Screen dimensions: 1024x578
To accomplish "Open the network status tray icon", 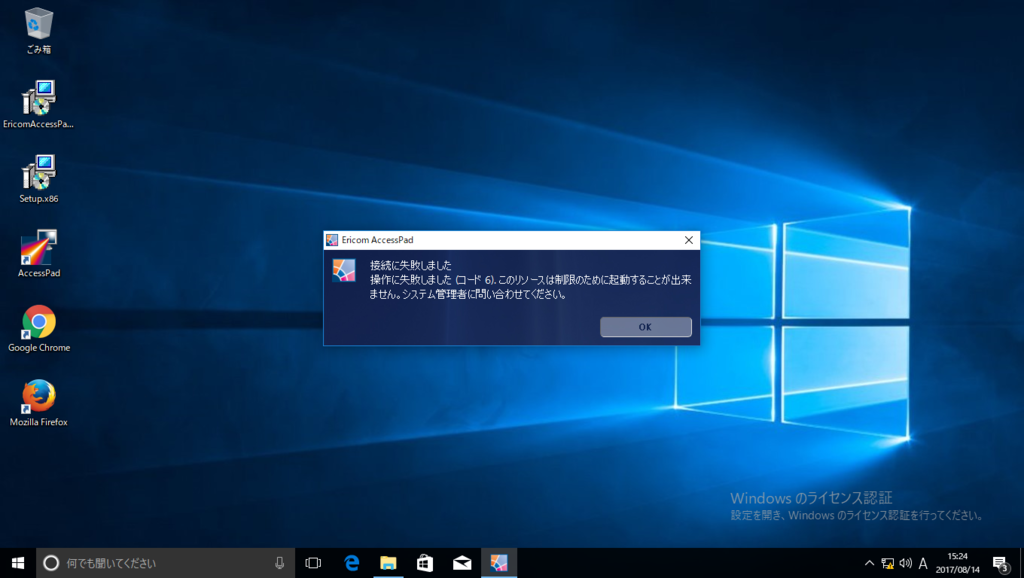I will click(x=888, y=563).
